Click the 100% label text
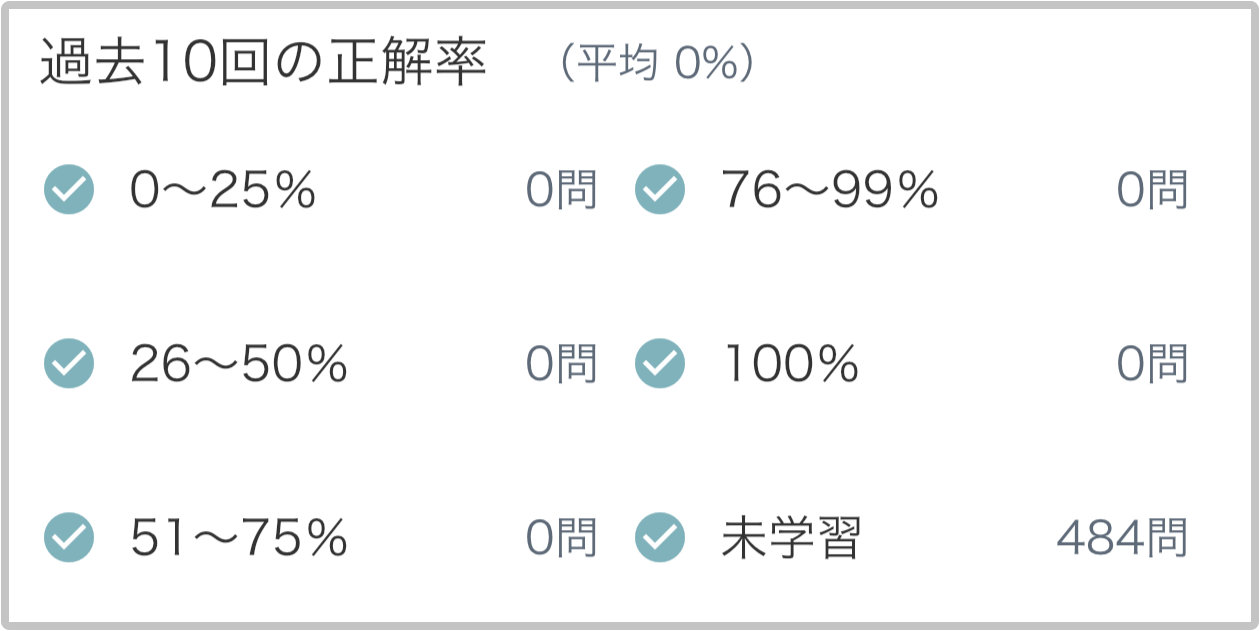This screenshot has width=1260, height=631. [790, 364]
